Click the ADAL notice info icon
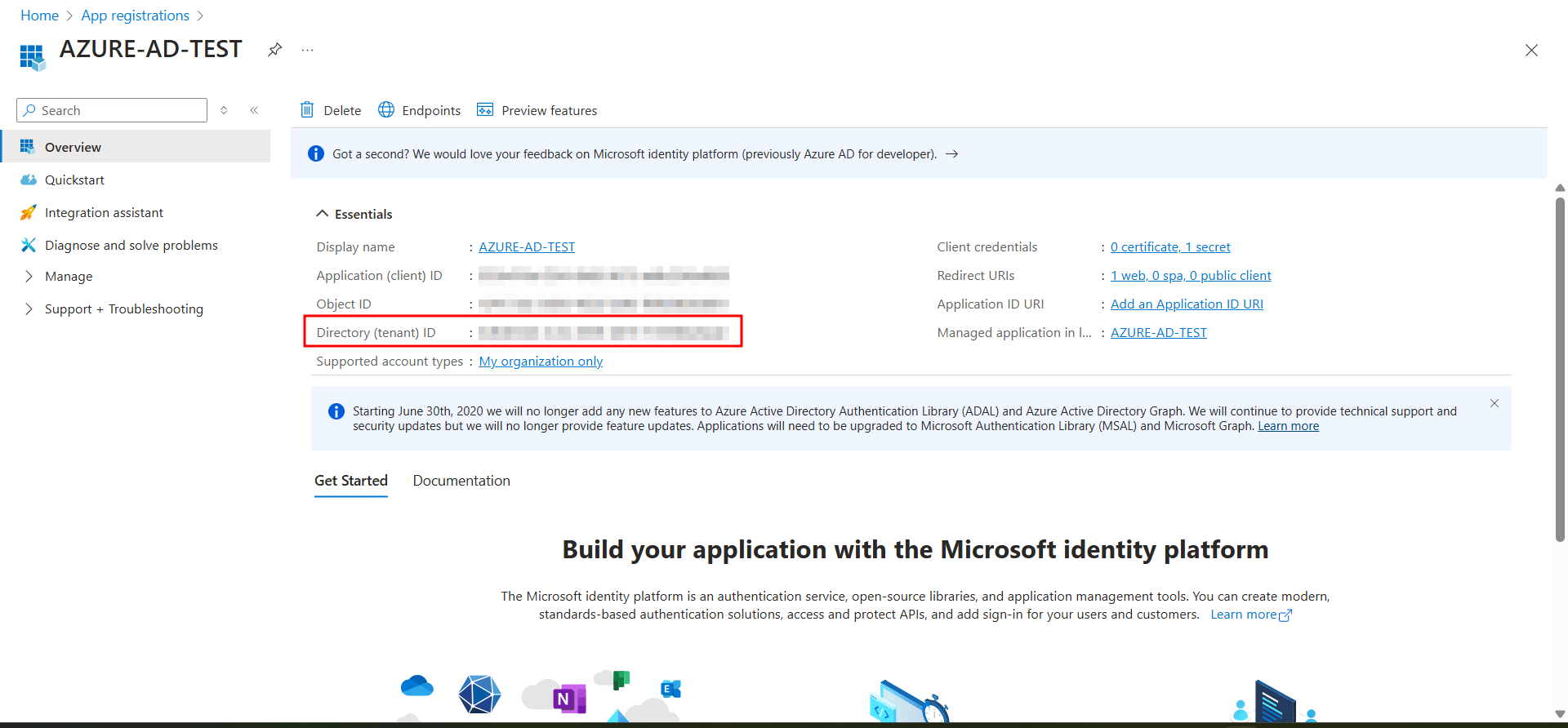This screenshot has width=1568, height=728. click(336, 411)
